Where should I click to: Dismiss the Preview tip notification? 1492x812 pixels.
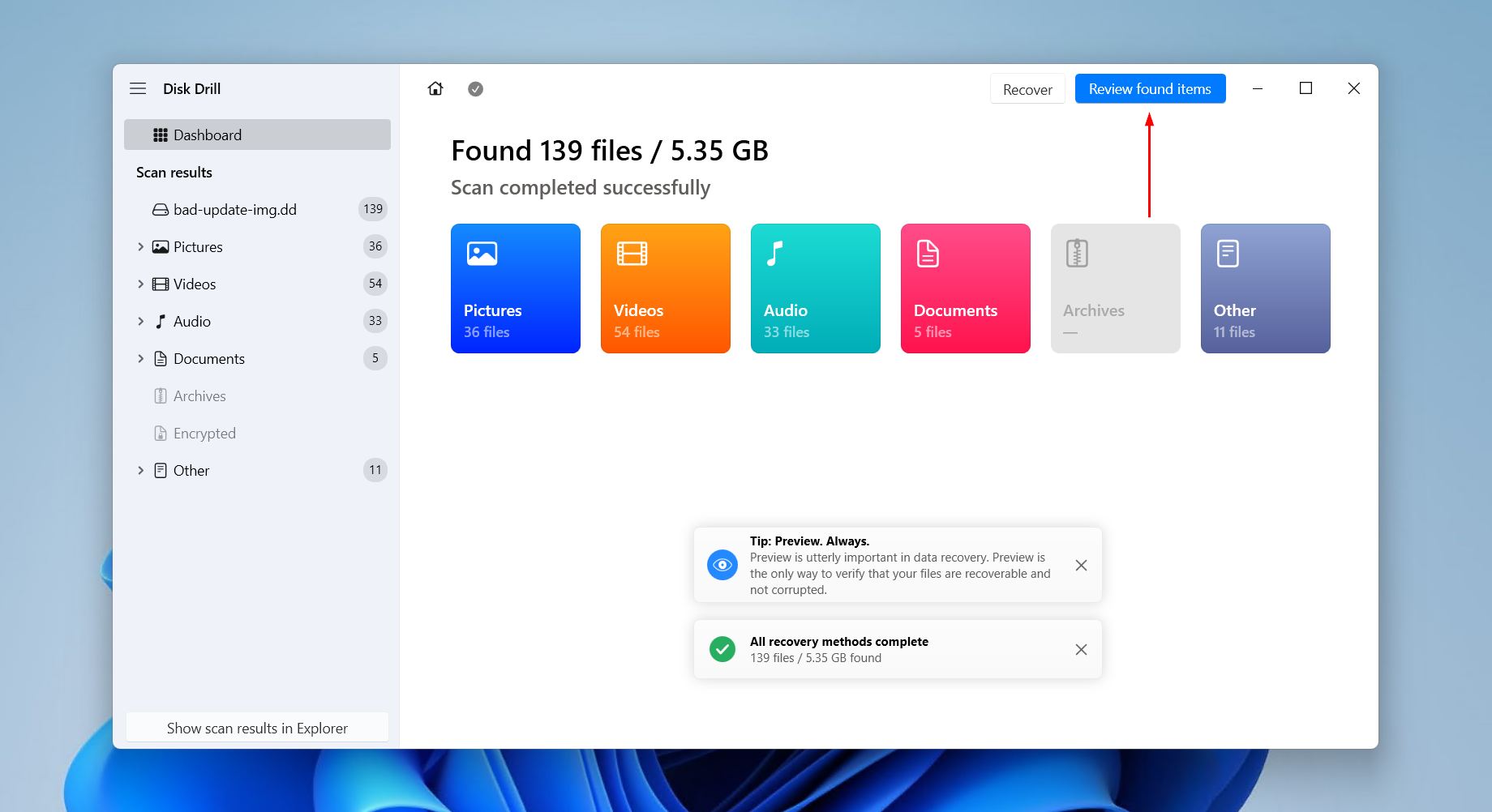(x=1081, y=565)
